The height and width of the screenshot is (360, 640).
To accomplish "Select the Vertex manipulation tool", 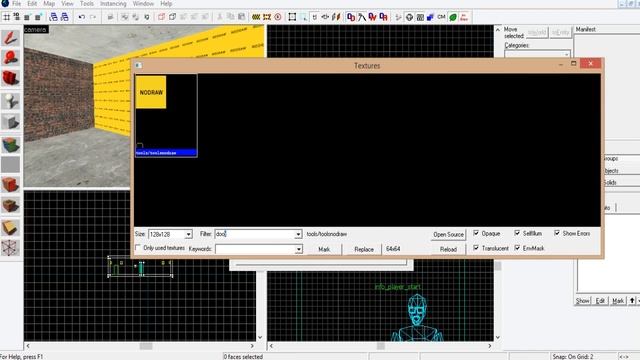I will [x=11, y=248].
